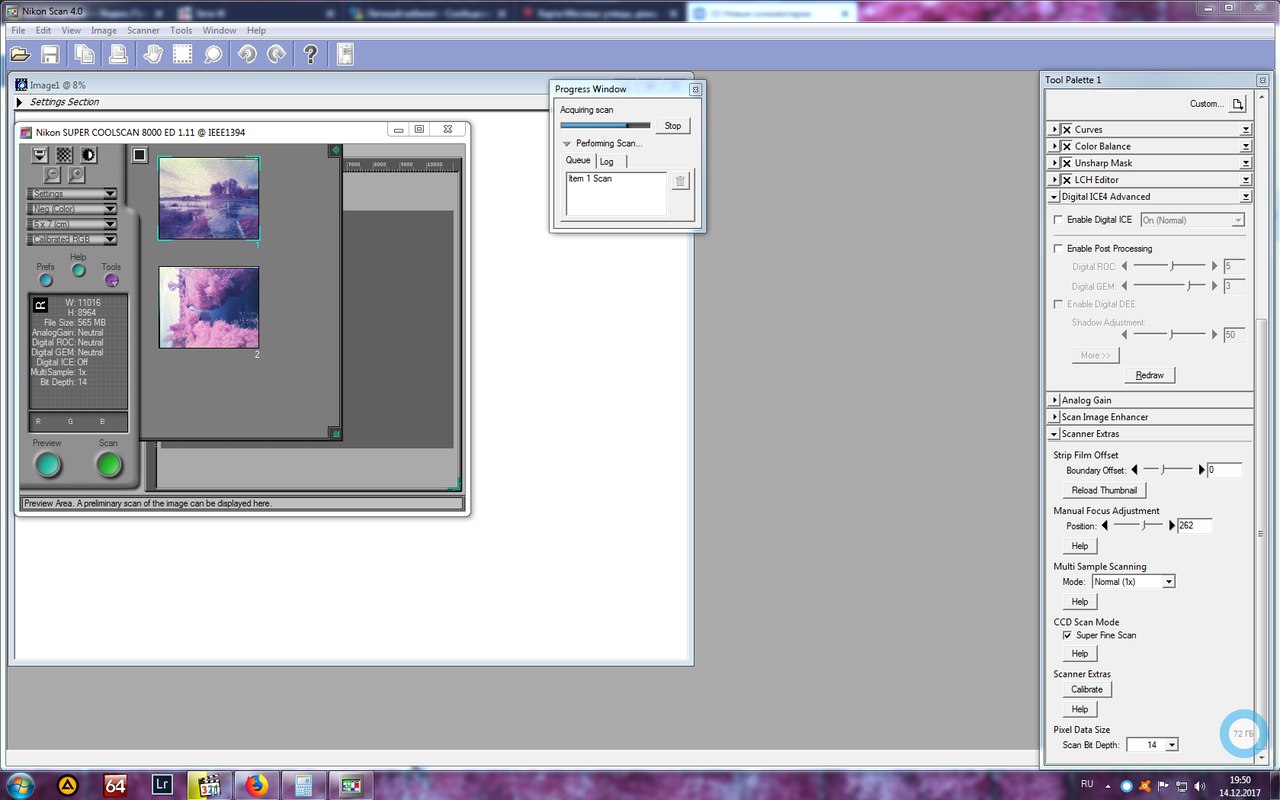This screenshot has height=800, width=1280.
Task: Click the Open file folder icon
Action: click(x=20, y=55)
